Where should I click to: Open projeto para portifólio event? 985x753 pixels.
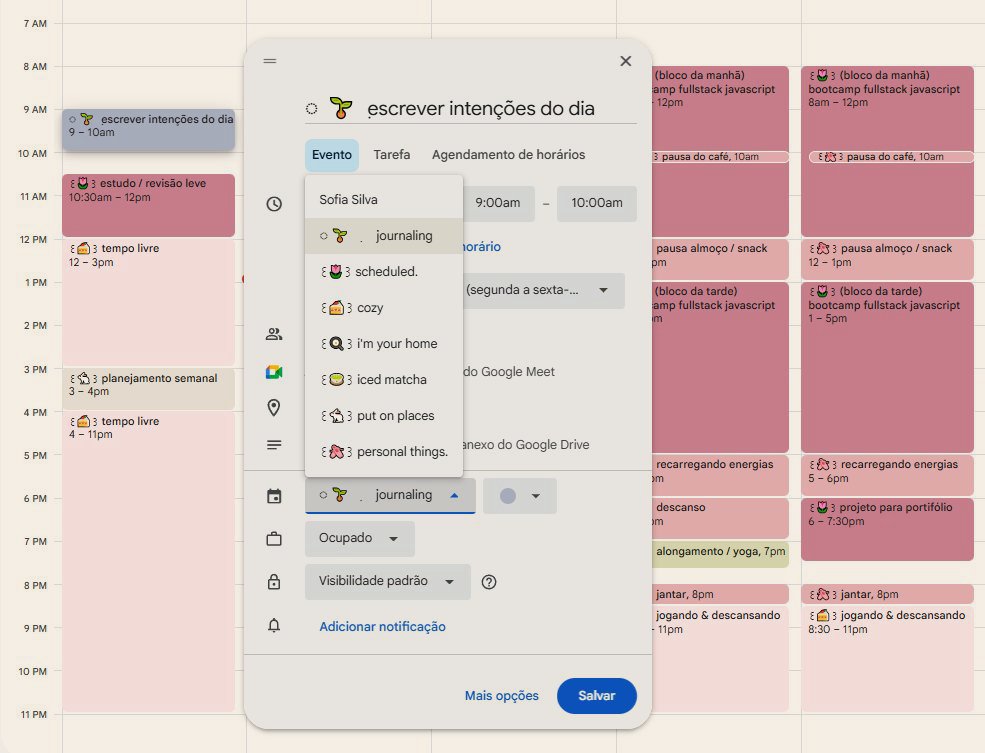coord(887,529)
